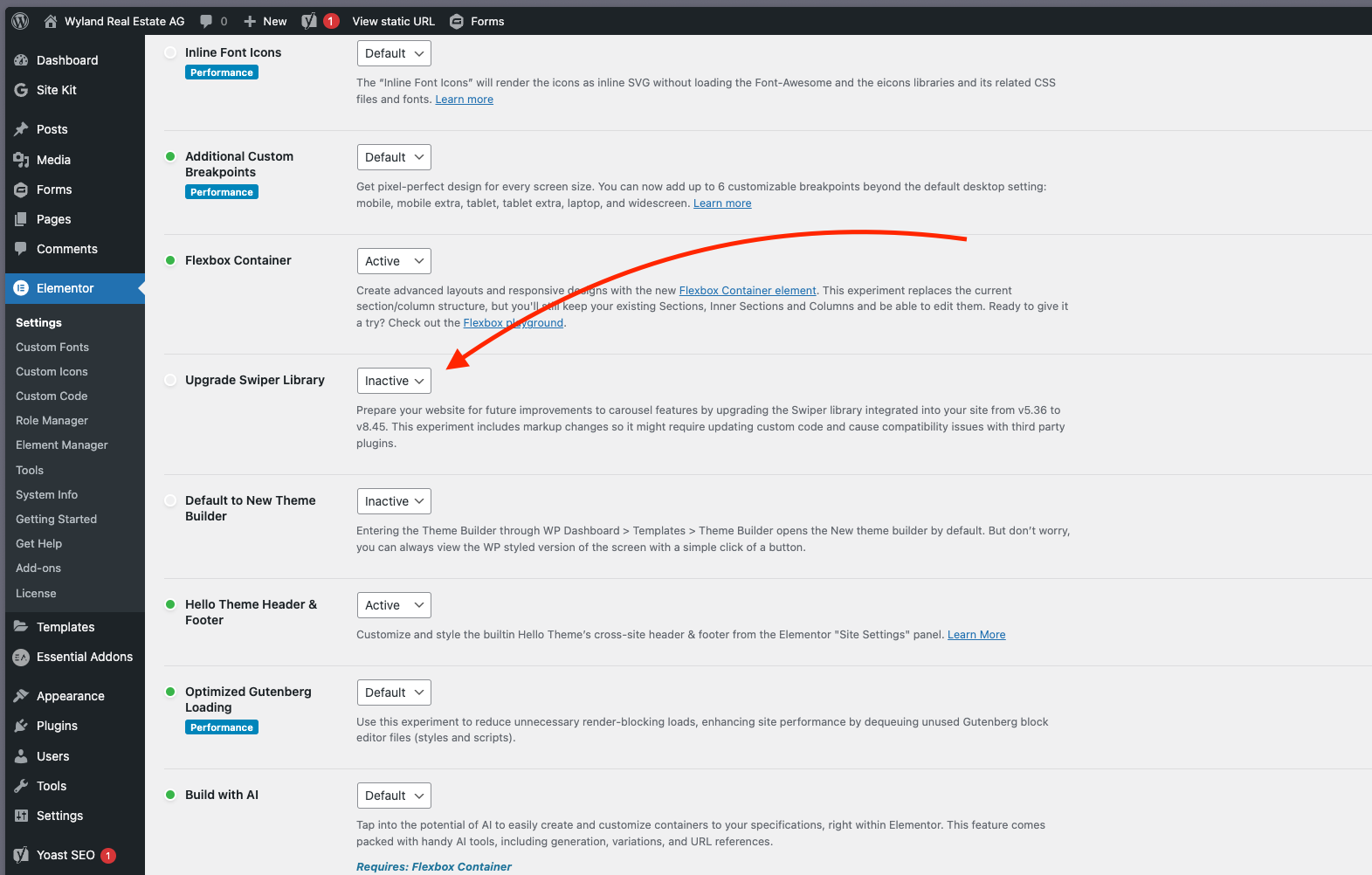Click the Dashboard gauge icon
This screenshot has width=1372, height=875.
(22, 60)
